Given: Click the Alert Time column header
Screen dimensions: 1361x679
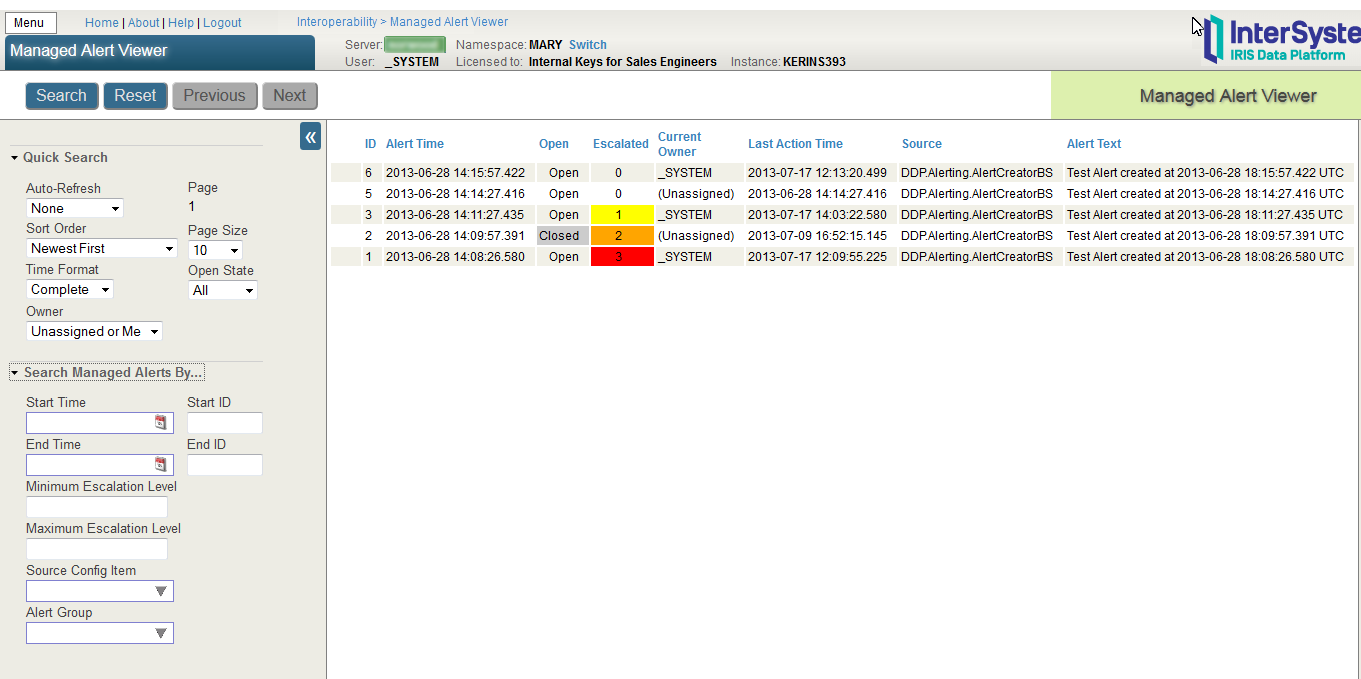Looking at the screenshot, I should (415, 144).
